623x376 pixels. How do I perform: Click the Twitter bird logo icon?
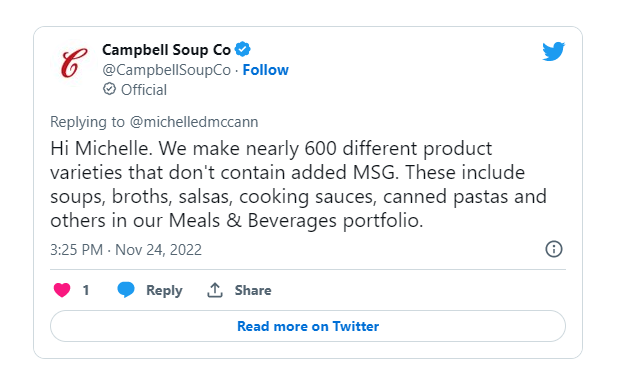tap(553, 51)
